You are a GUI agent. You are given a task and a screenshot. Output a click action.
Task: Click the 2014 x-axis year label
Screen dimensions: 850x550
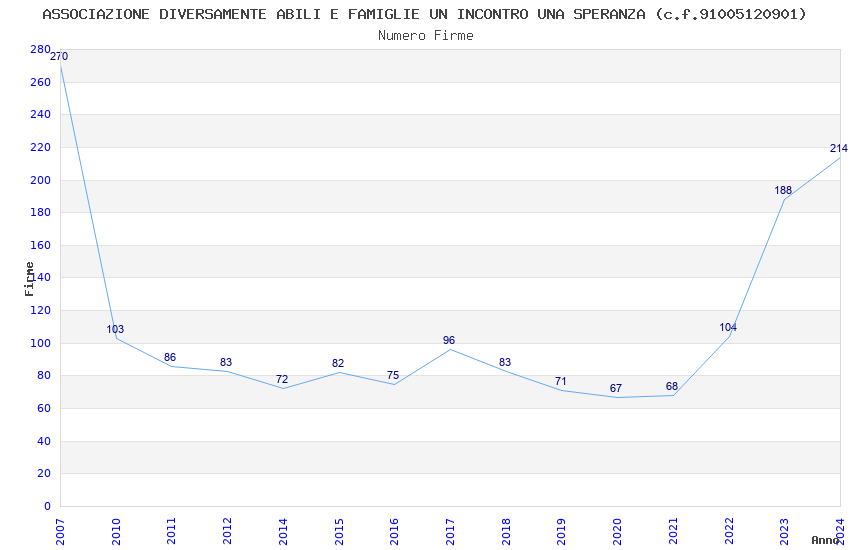click(x=283, y=531)
